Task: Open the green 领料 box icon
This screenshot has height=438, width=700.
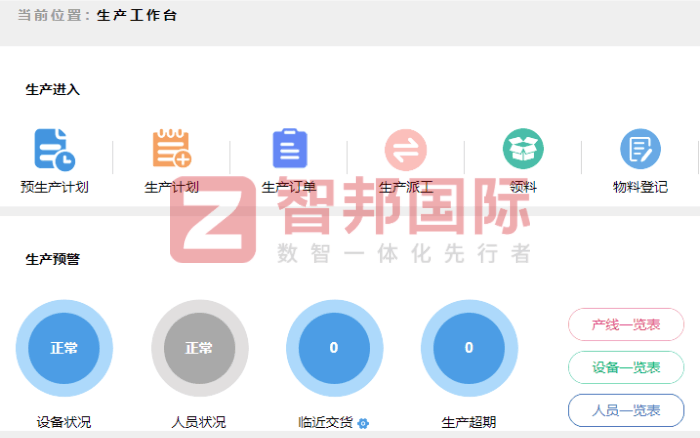Action: coord(523,149)
